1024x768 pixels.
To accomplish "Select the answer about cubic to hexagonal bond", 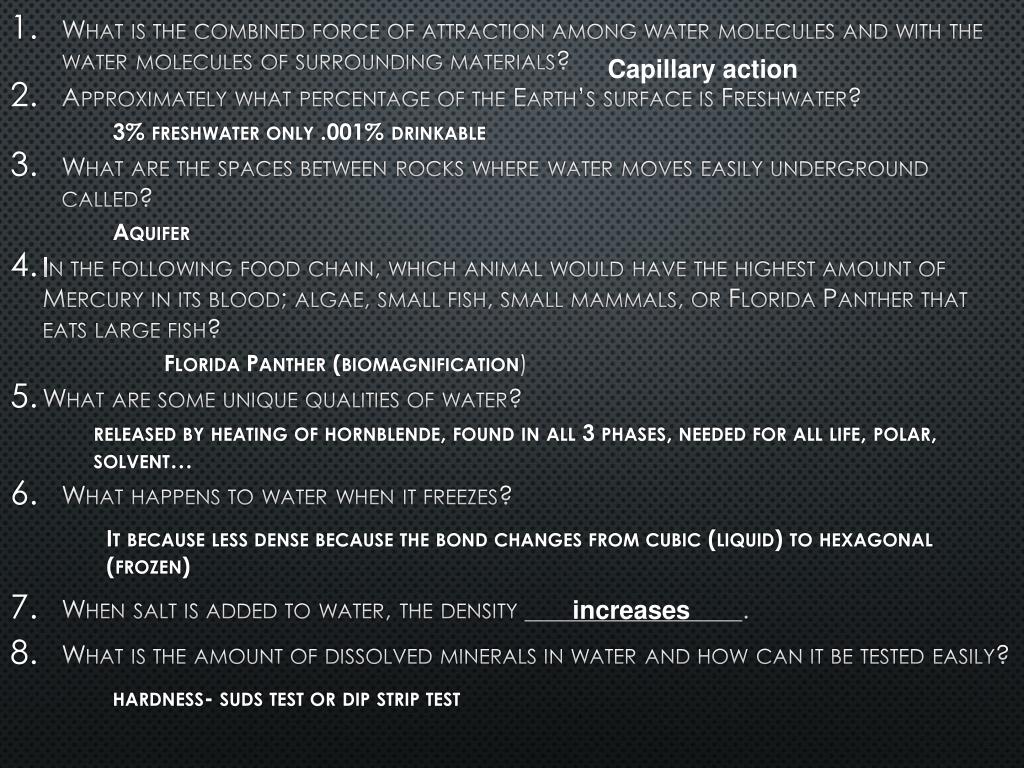I will pyautogui.click(x=519, y=552).
